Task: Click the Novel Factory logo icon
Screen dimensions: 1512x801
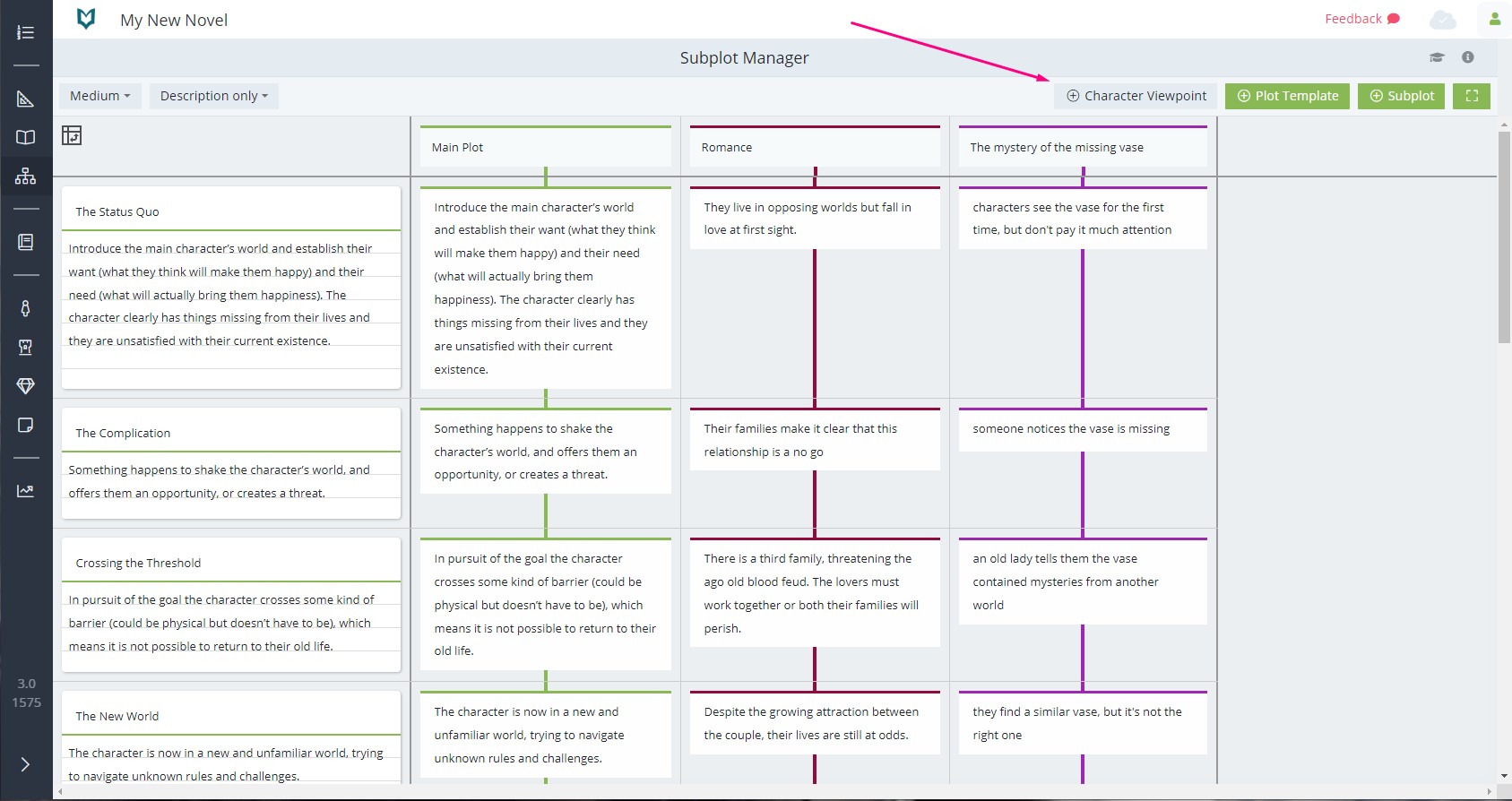Action: [86, 19]
